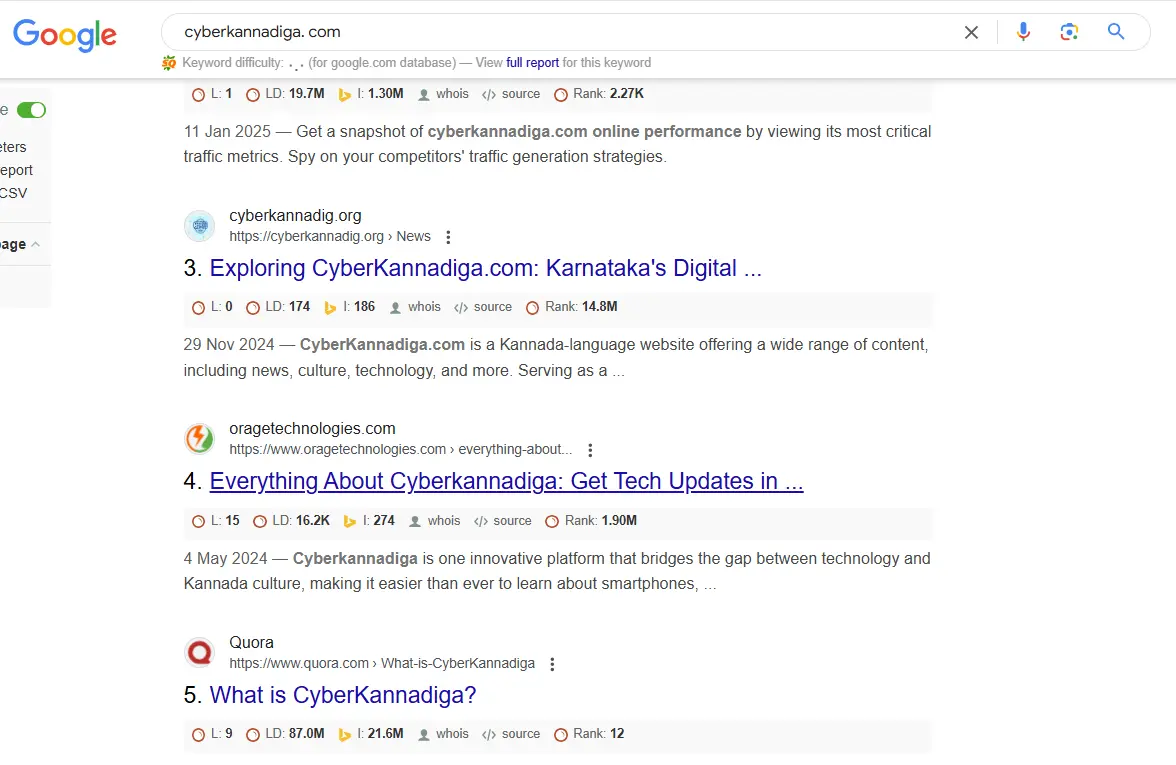Click the LD: 19.7M metric
This screenshot has height=765, width=1176.
pyautogui.click(x=286, y=94)
